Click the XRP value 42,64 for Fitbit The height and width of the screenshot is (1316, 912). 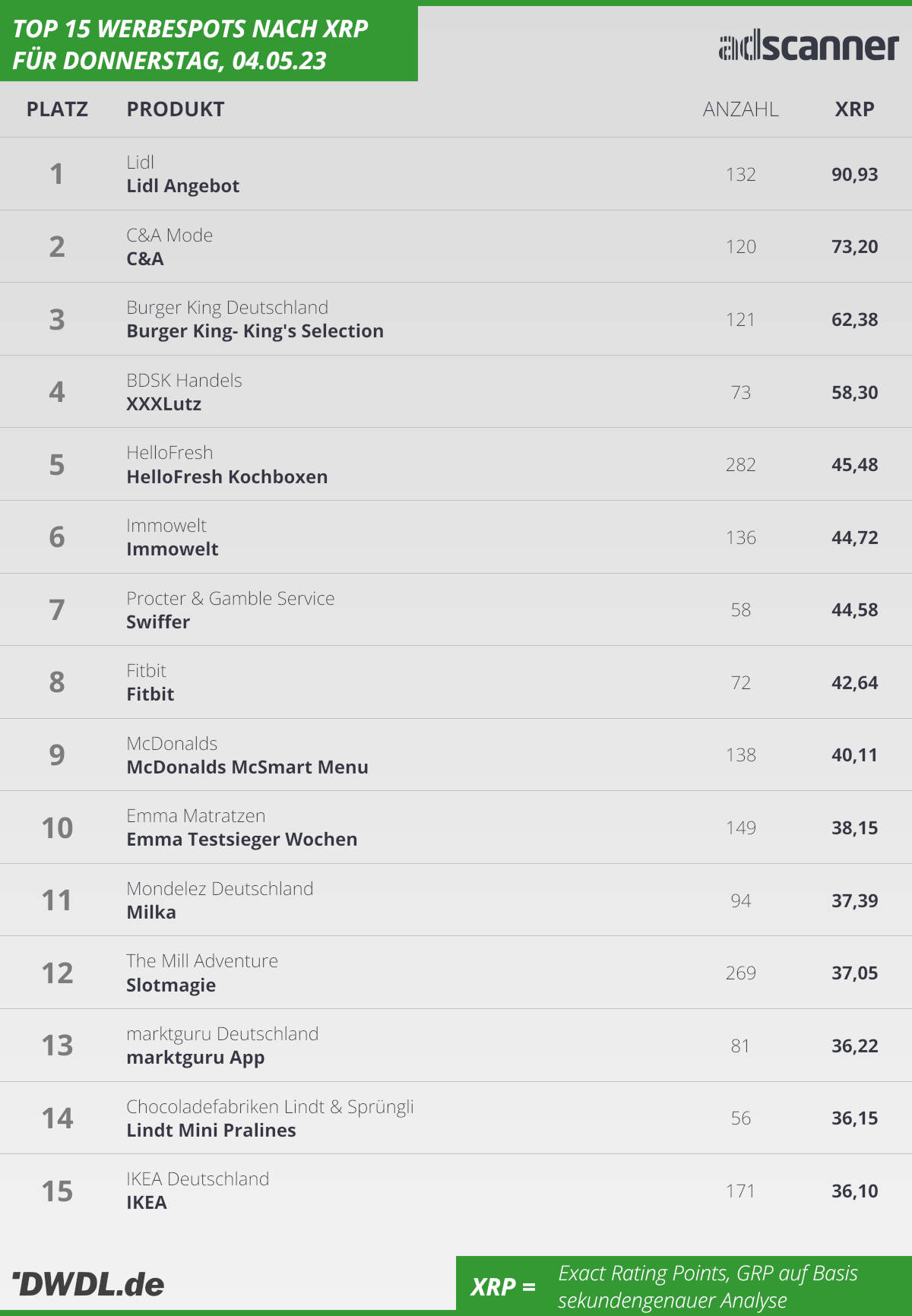click(854, 682)
